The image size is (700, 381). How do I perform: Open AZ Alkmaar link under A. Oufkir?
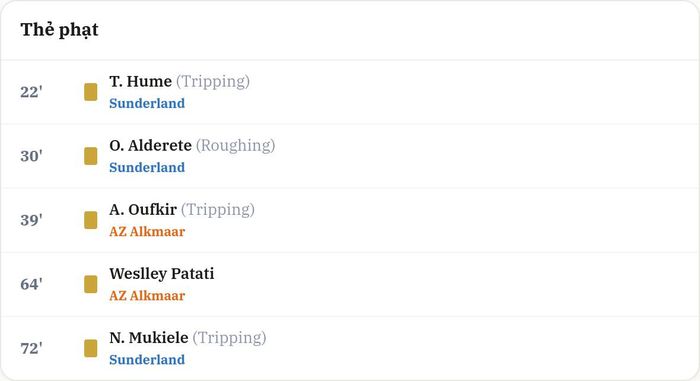pos(147,231)
